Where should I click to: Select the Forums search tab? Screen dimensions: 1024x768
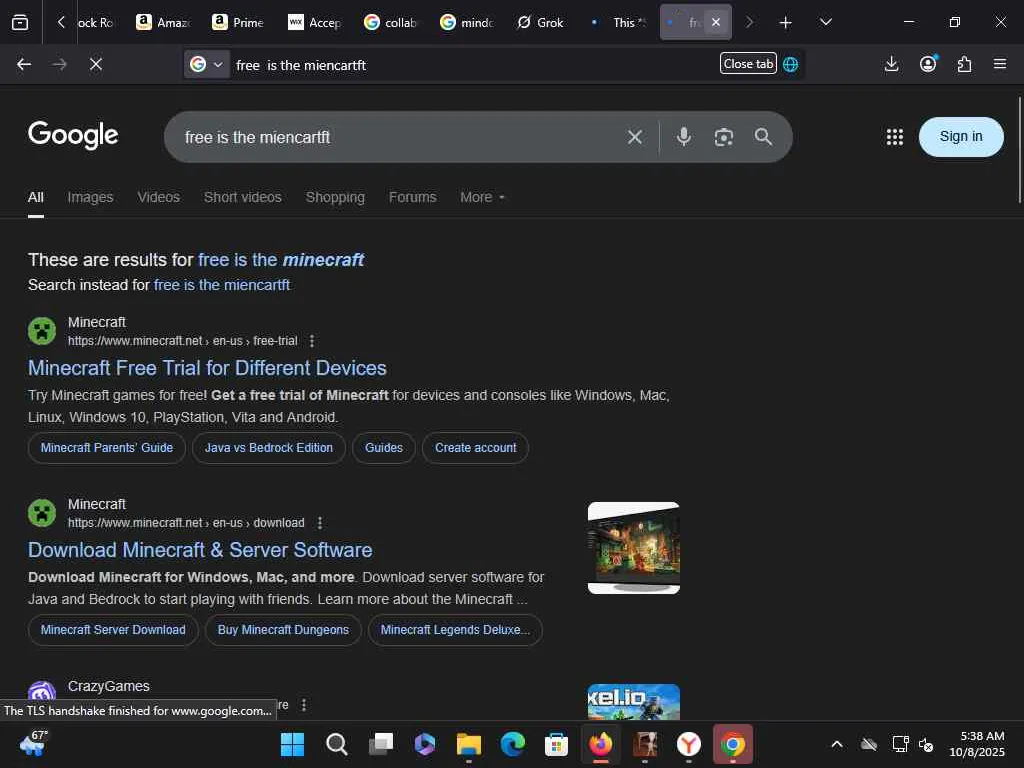coord(413,197)
